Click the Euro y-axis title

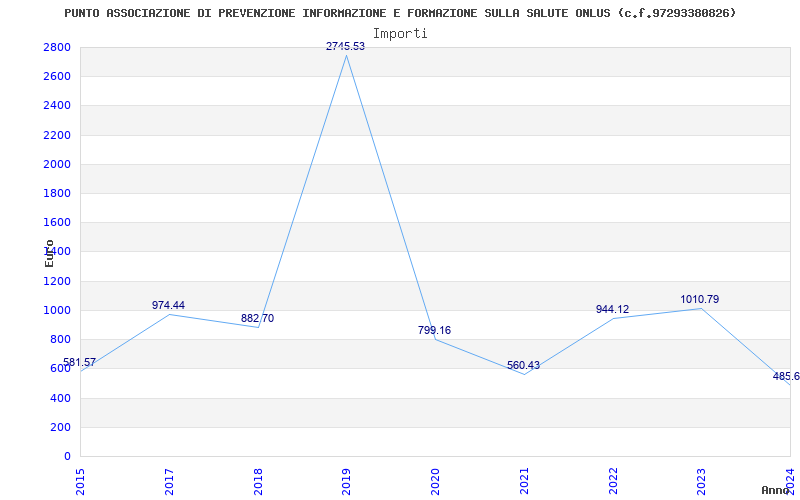pyautogui.click(x=49, y=253)
